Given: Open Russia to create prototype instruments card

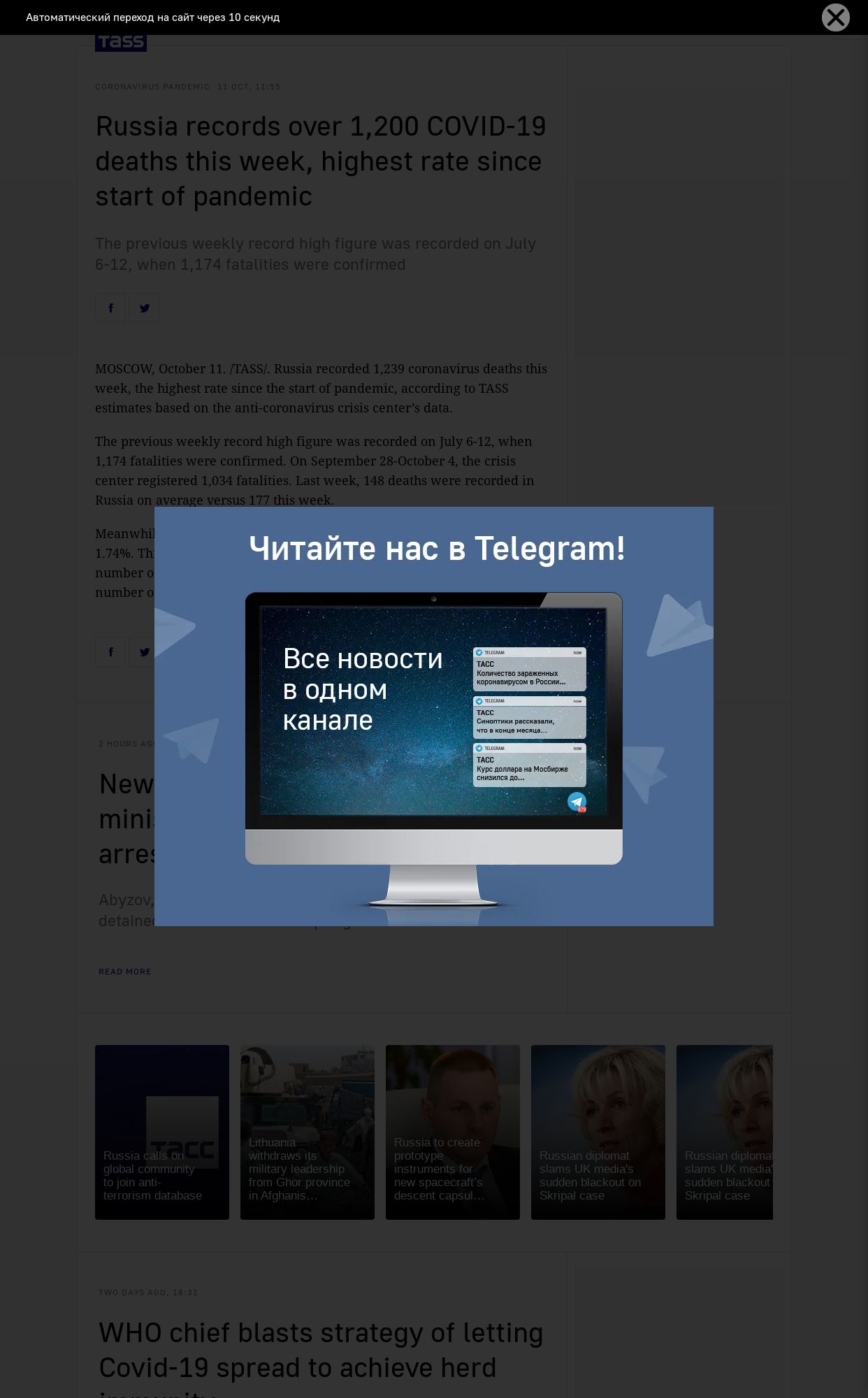Looking at the screenshot, I should [453, 1132].
